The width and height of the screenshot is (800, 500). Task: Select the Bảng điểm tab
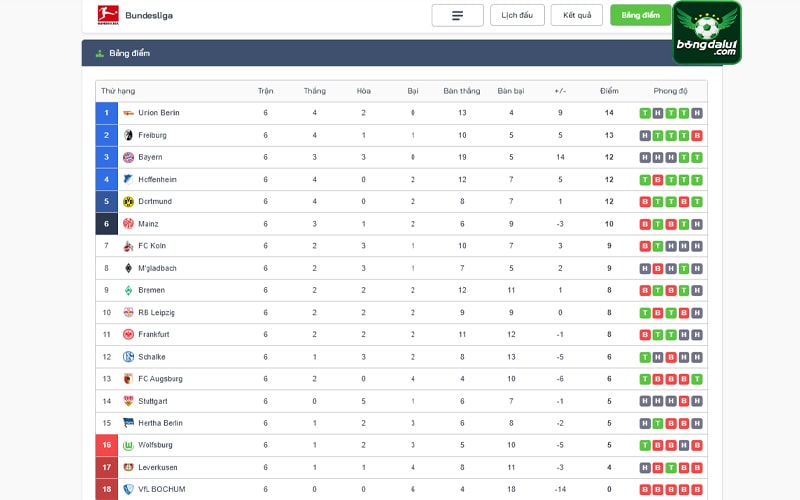[640, 15]
